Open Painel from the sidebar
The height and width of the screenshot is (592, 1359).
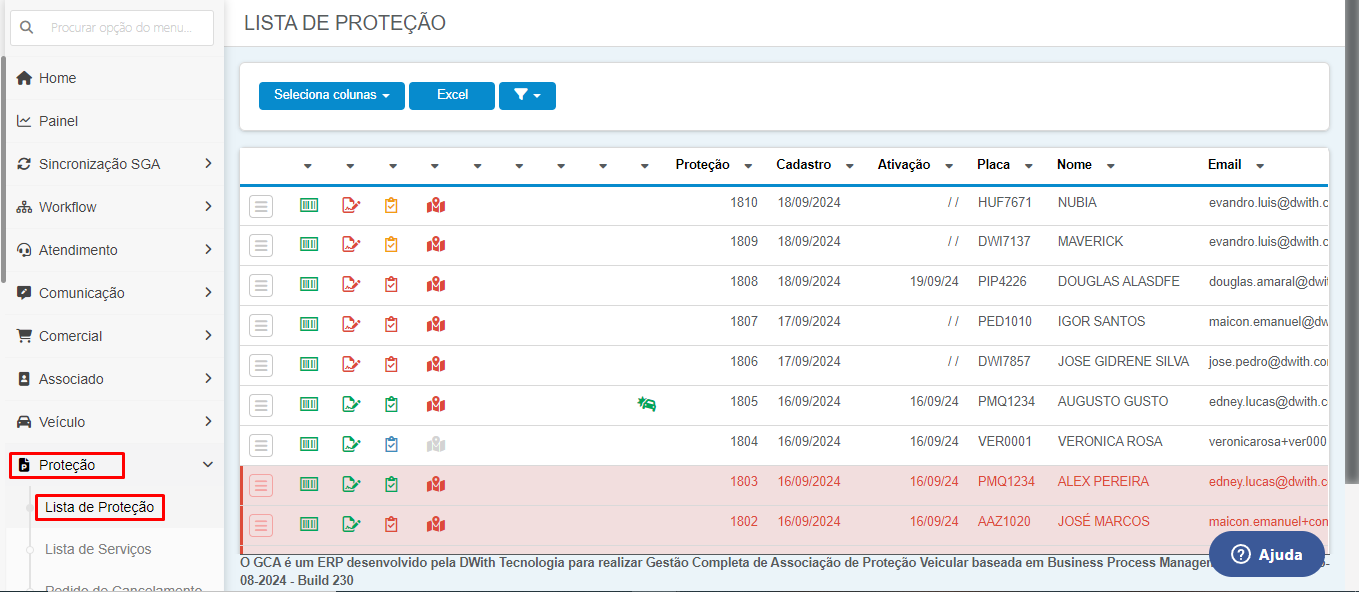58,121
